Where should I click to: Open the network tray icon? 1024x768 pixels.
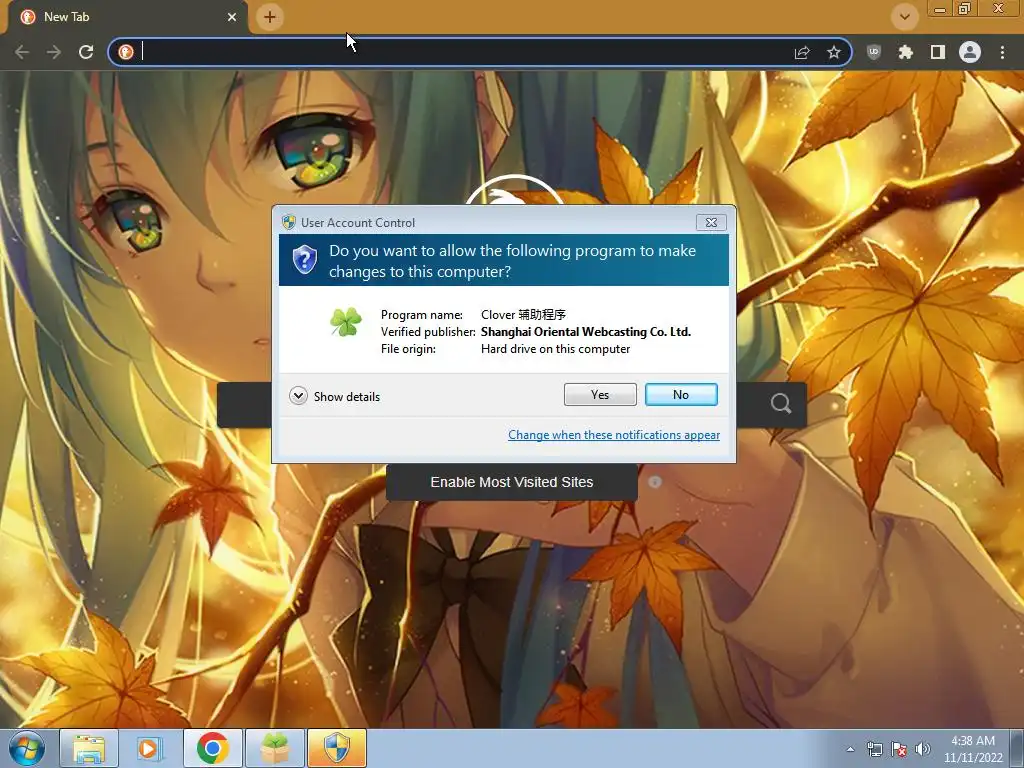click(874, 749)
